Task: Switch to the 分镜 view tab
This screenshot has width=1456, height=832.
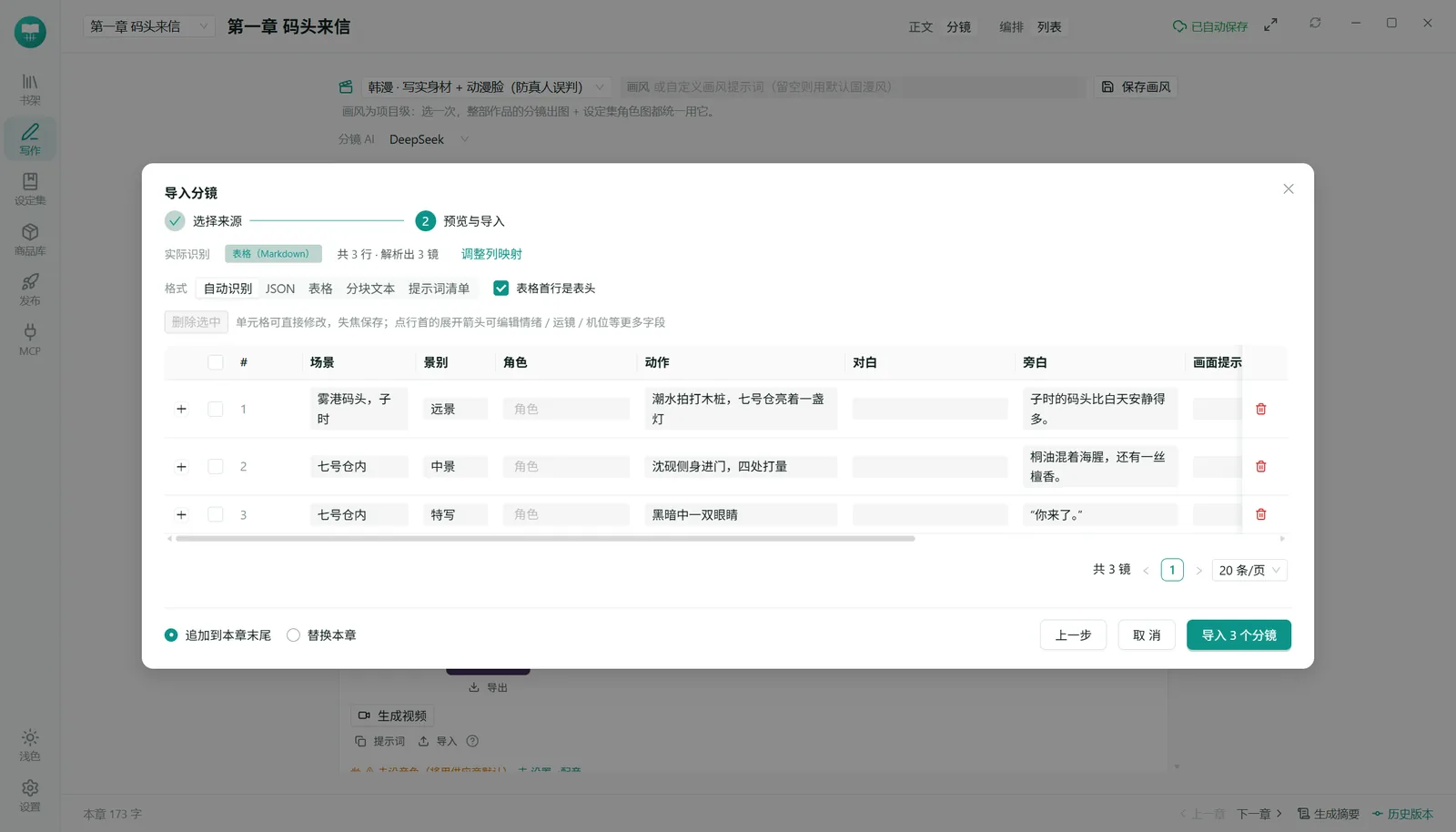Action: (x=958, y=26)
